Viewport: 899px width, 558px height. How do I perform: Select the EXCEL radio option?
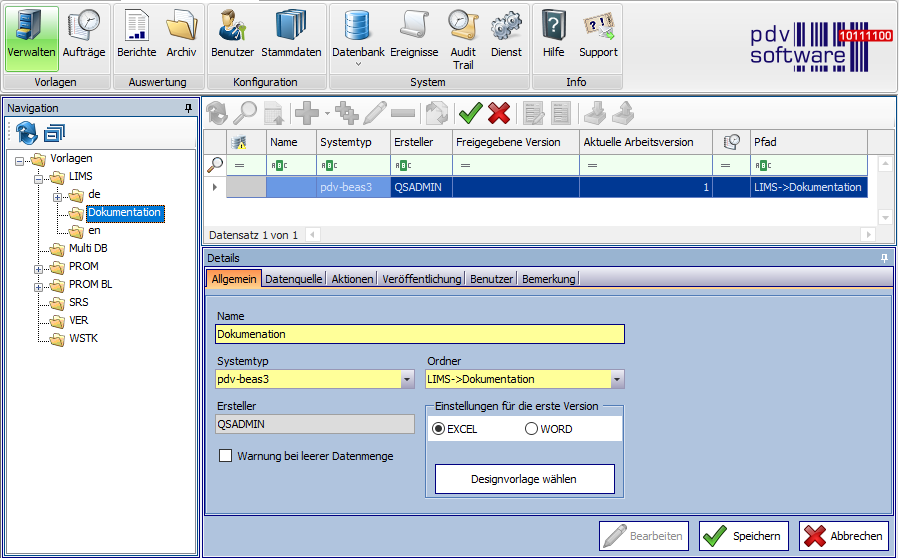click(438, 429)
